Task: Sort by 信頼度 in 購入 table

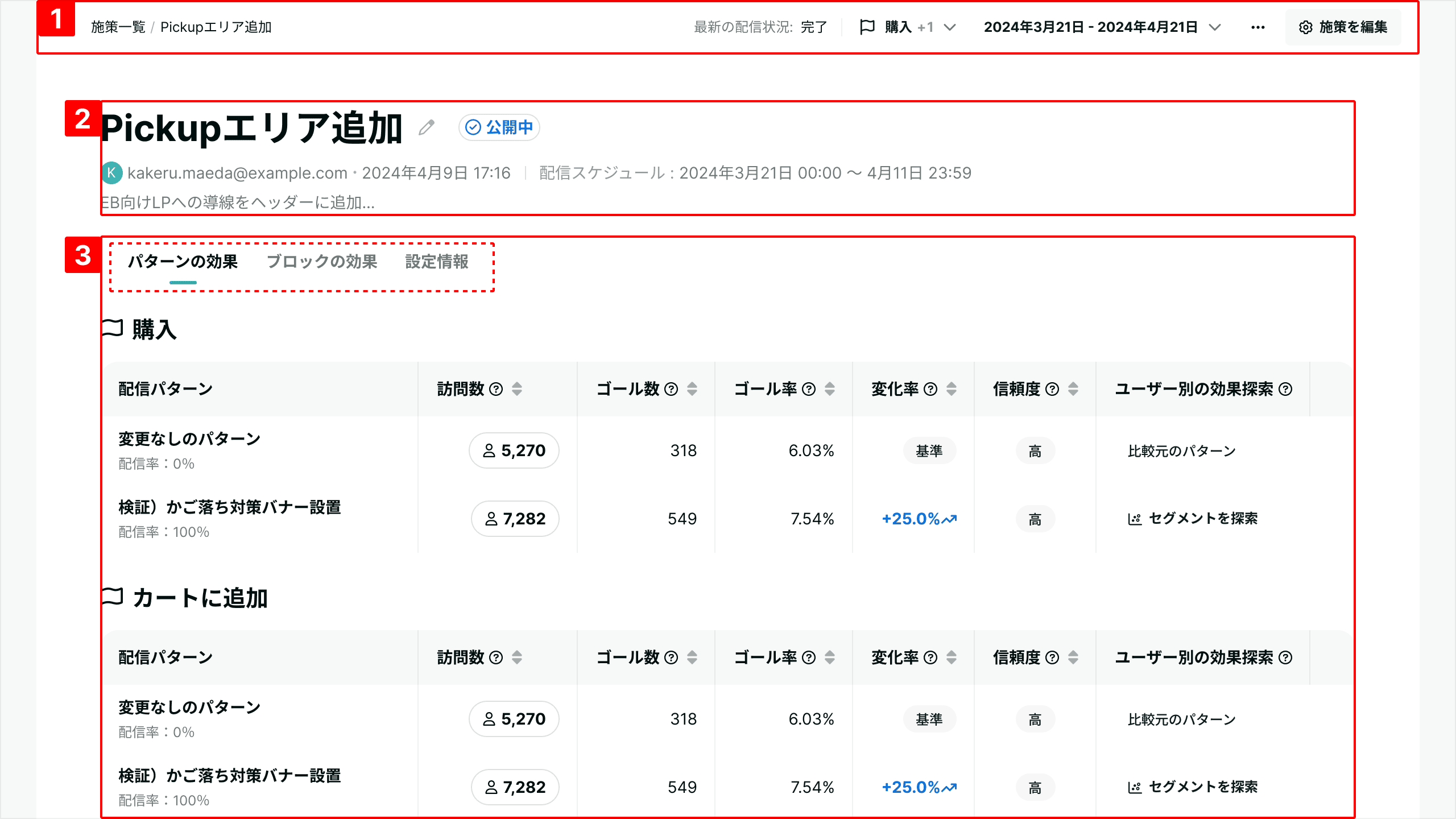Action: pos(1073,389)
